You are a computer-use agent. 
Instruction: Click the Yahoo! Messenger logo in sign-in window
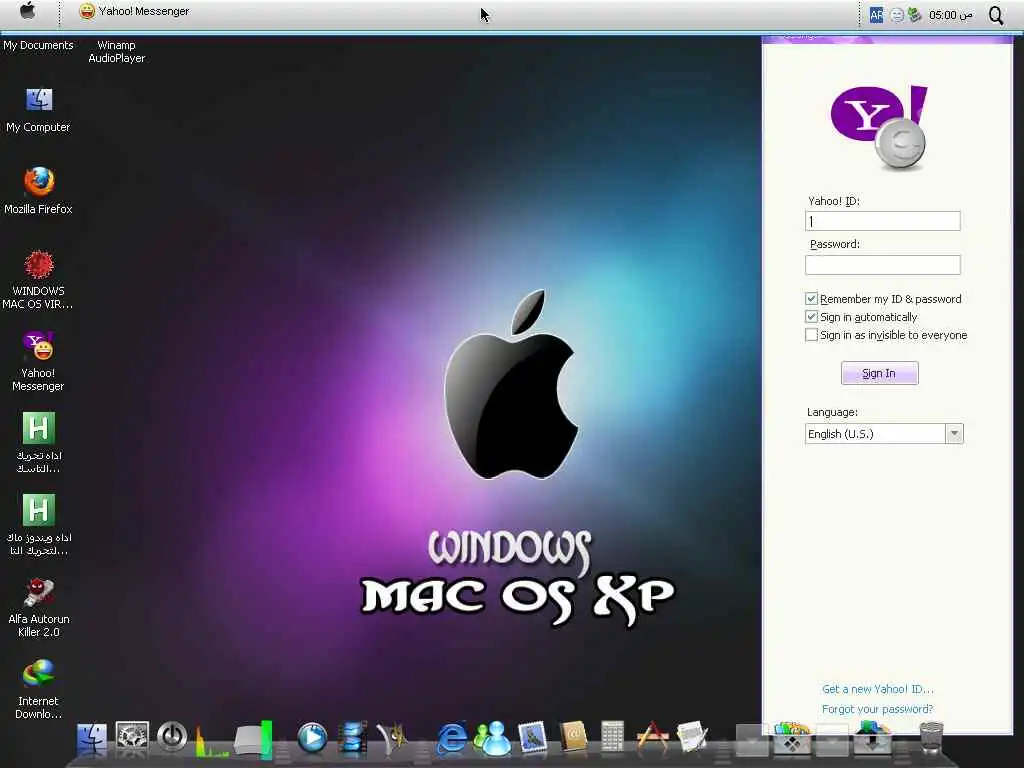coord(879,127)
